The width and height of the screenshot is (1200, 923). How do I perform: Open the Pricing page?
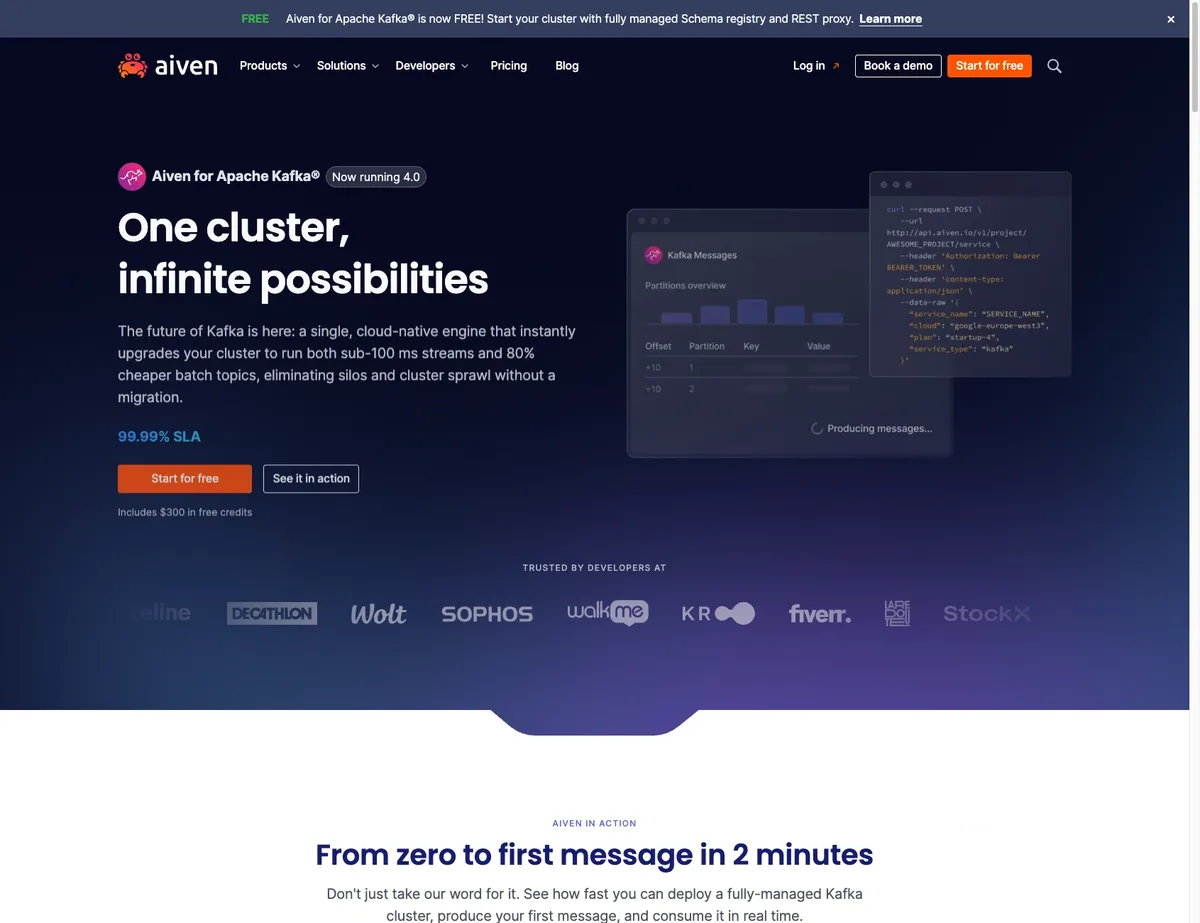pos(508,66)
